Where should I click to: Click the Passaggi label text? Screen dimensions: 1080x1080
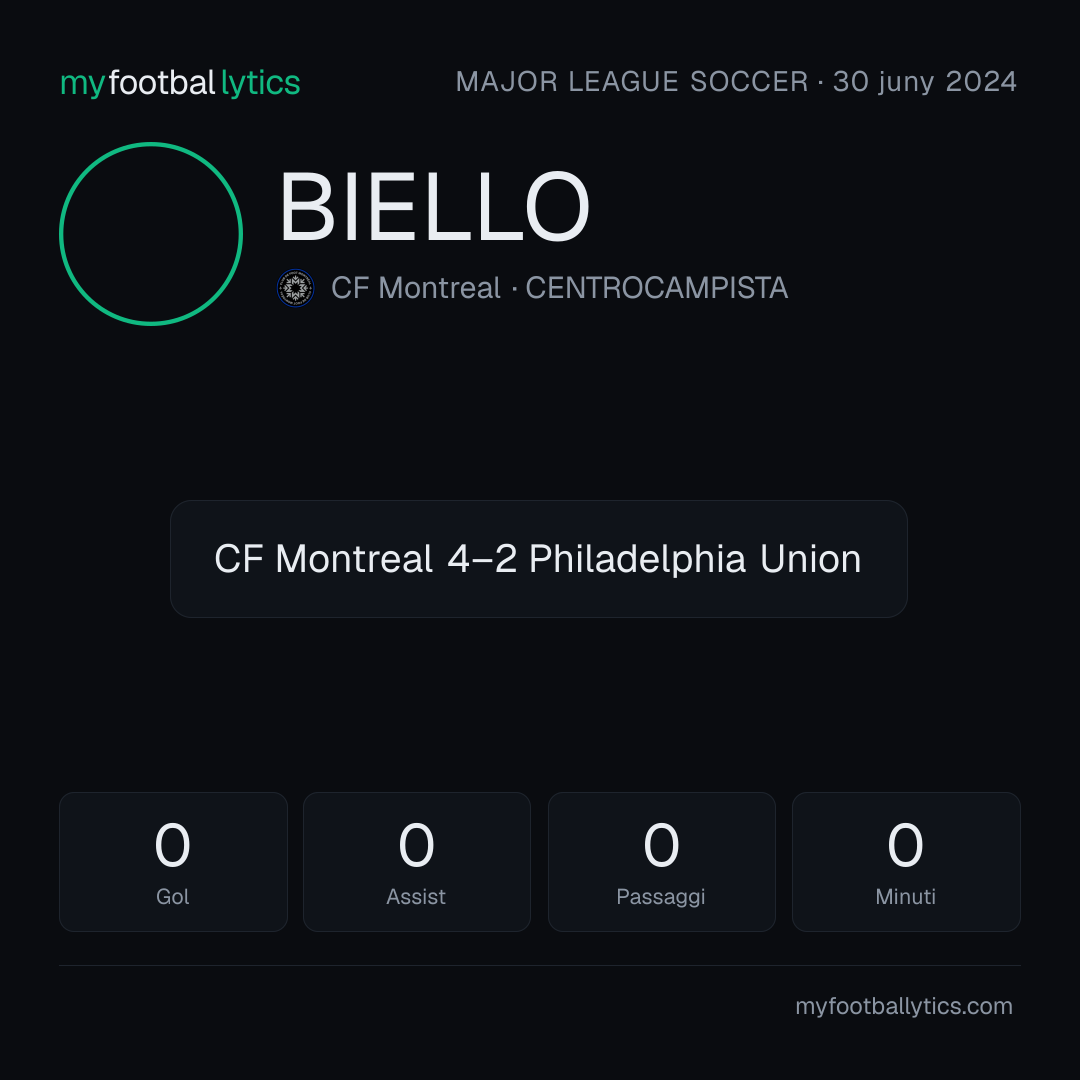tap(661, 897)
